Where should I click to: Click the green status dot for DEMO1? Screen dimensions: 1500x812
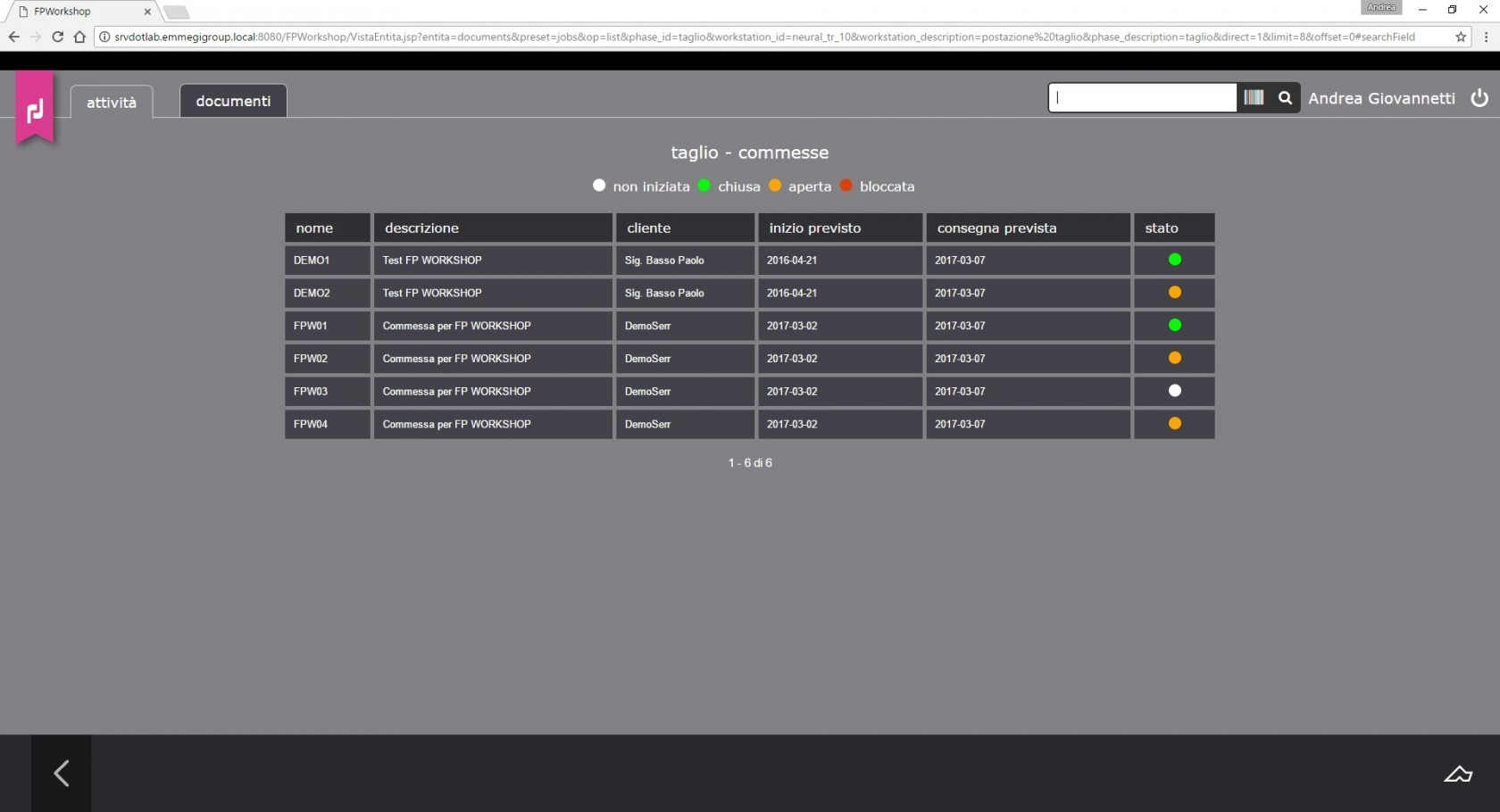click(1174, 260)
